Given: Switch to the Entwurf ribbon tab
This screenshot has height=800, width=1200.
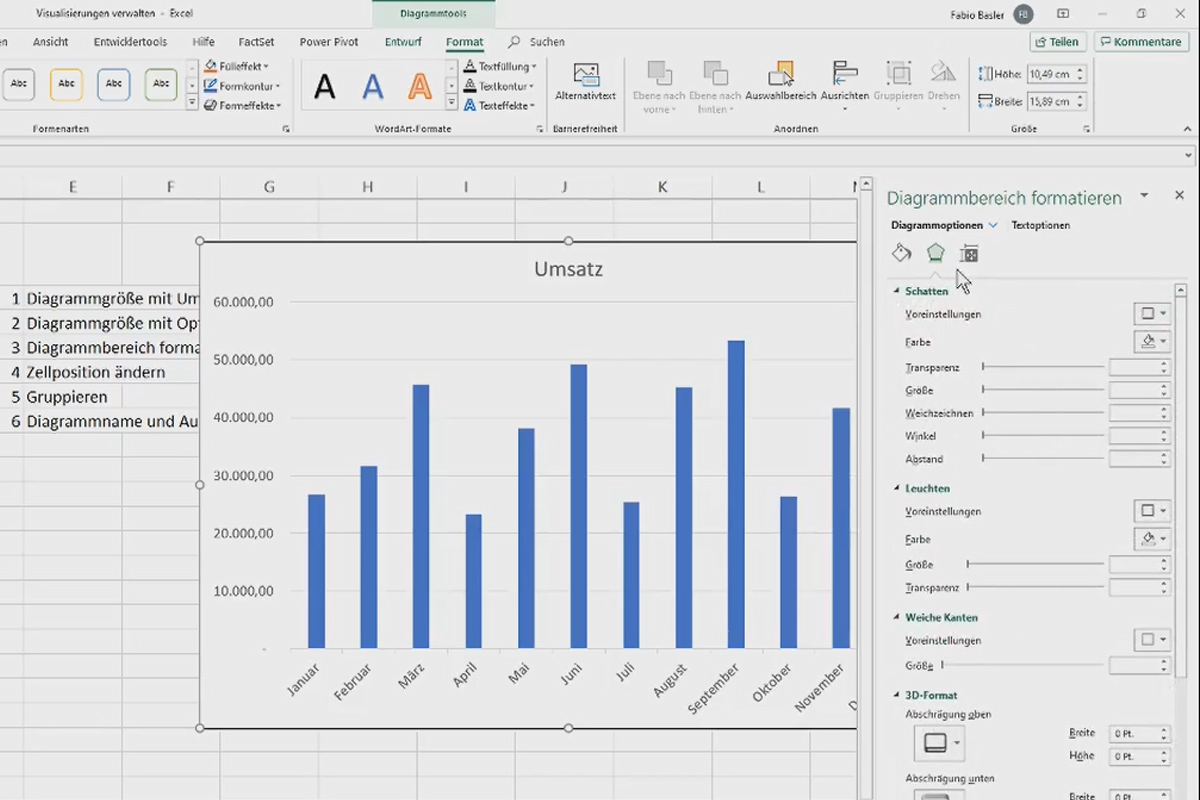Looking at the screenshot, I should [403, 42].
